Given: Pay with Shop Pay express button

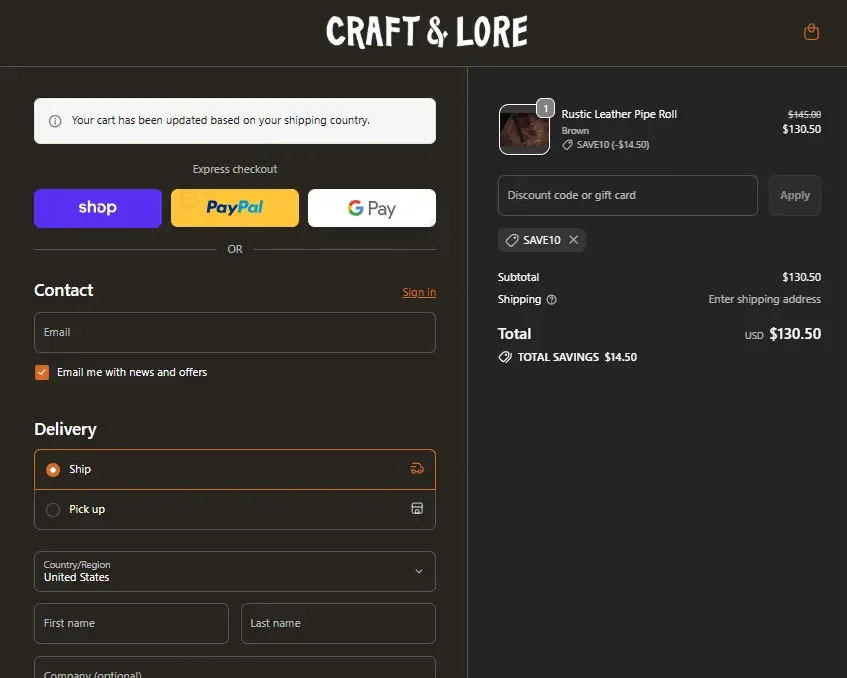Looking at the screenshot, I should point(98,208).
